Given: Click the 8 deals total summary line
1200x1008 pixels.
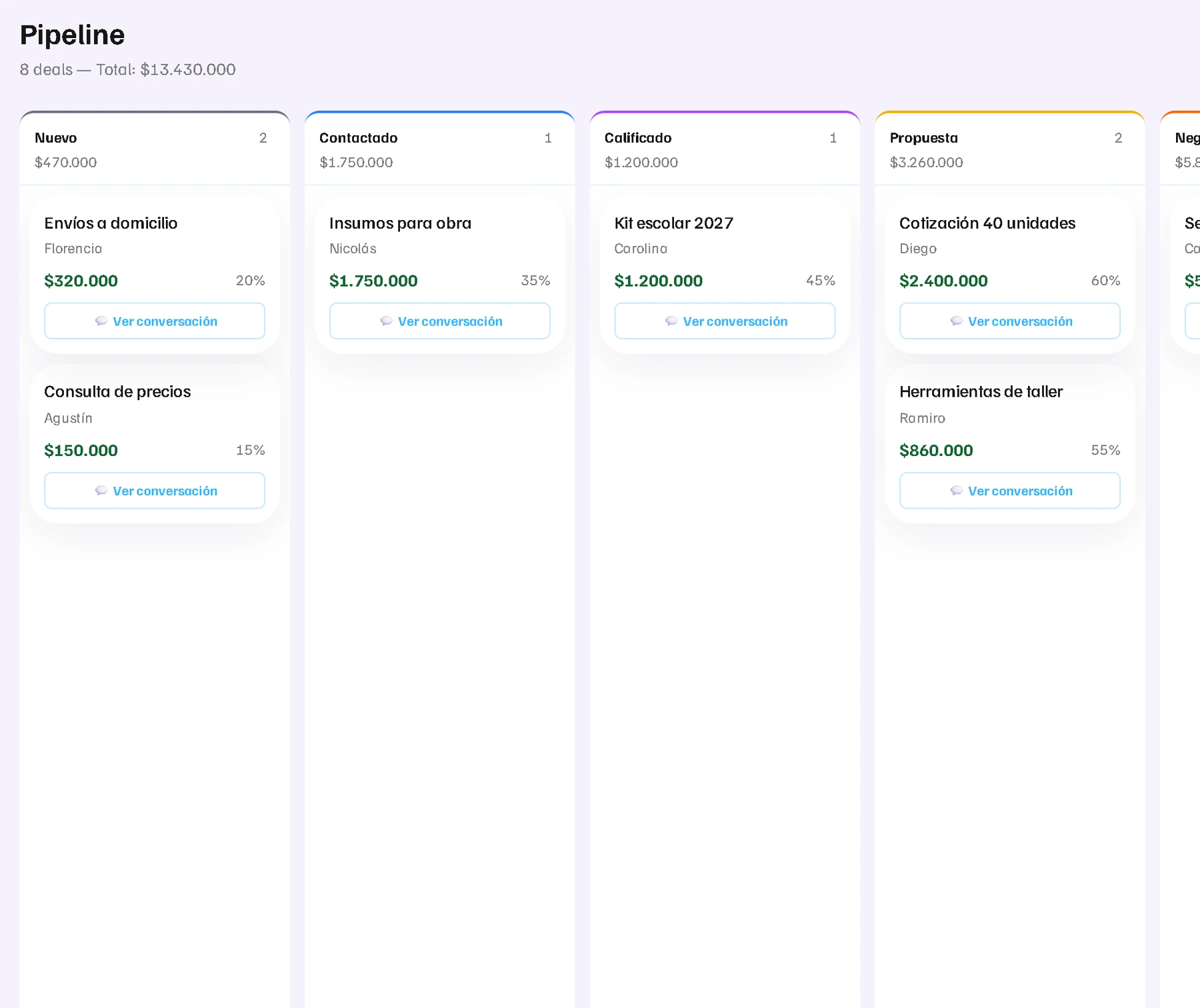Looking at the screenshot, I should pos(127,69).
